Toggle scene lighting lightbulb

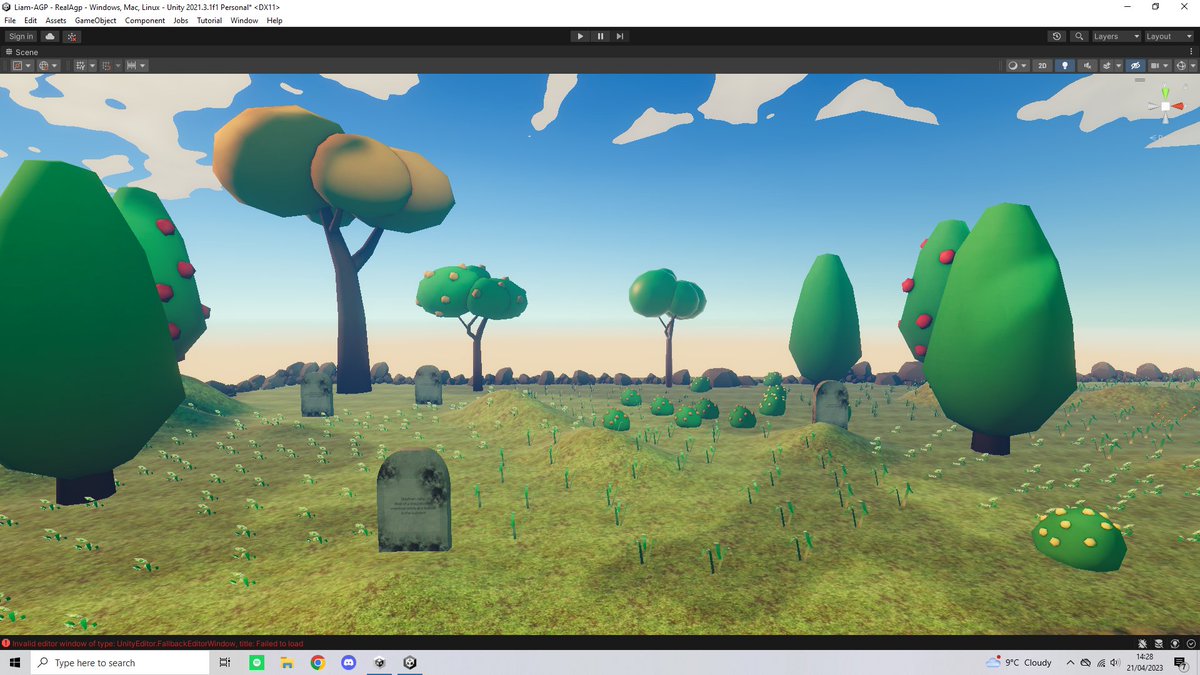[1065, 65]
